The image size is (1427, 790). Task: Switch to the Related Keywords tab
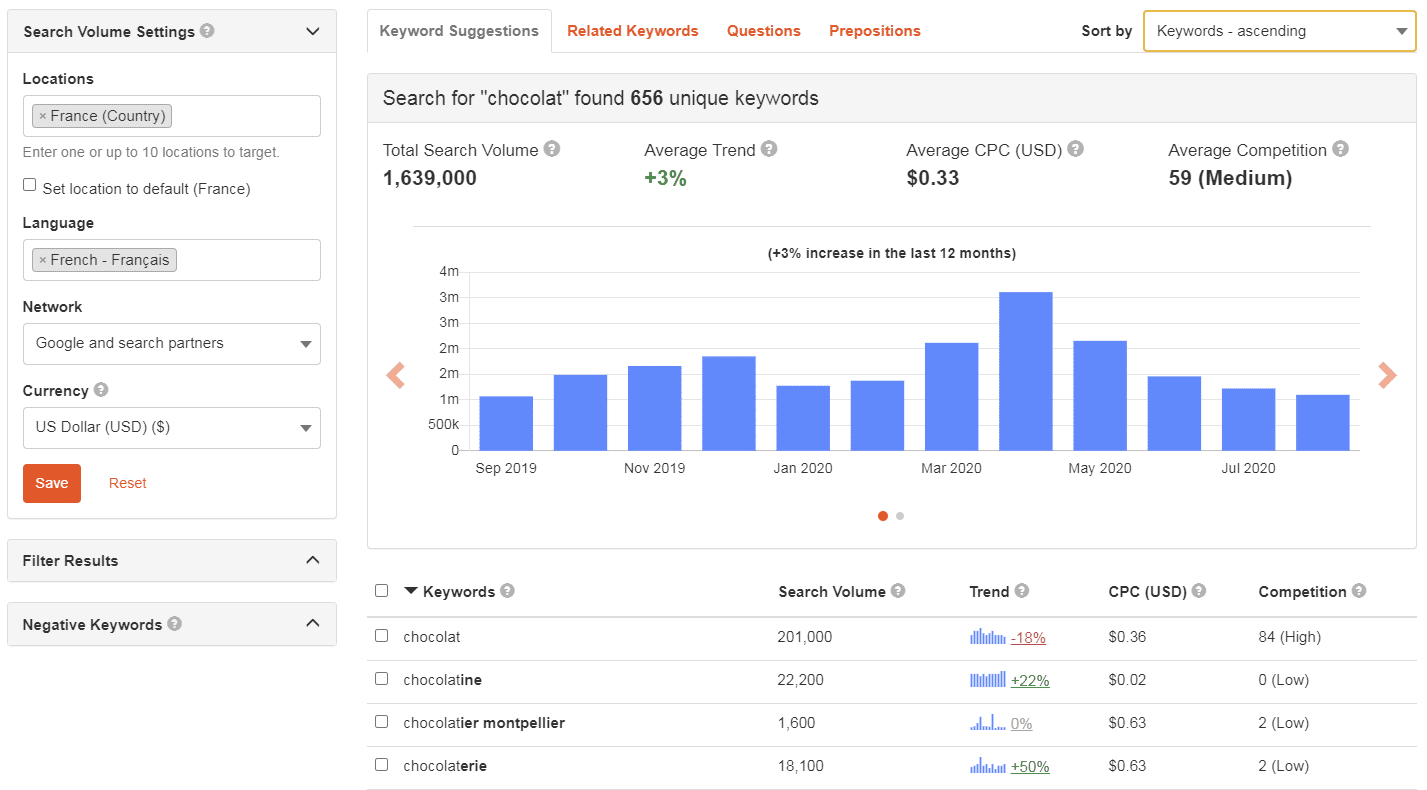(632, 31)
